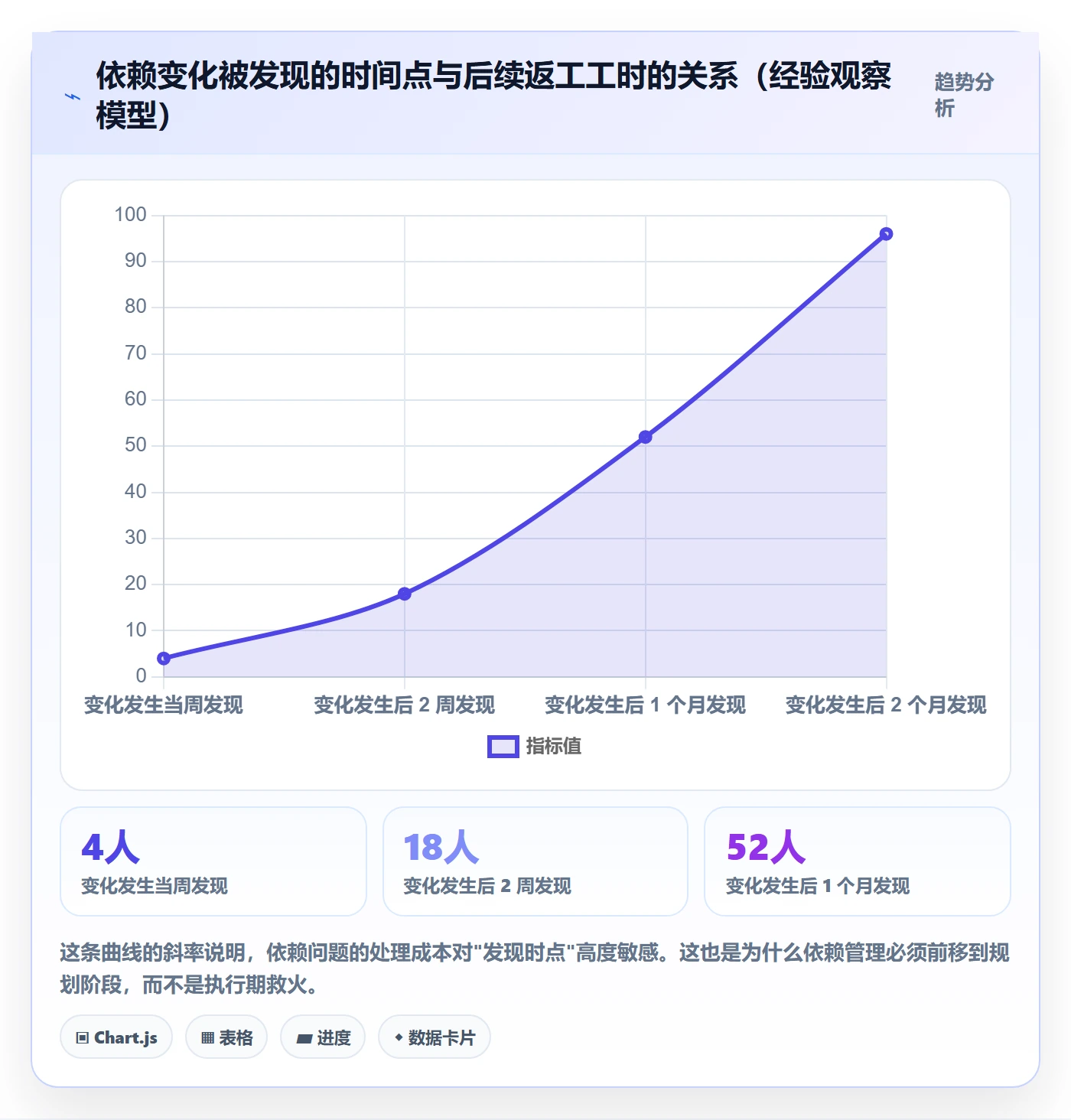This screenshot has width=1071, height=1120.
Task: Click the lightning icon beside the title
Action: (73, 96)
